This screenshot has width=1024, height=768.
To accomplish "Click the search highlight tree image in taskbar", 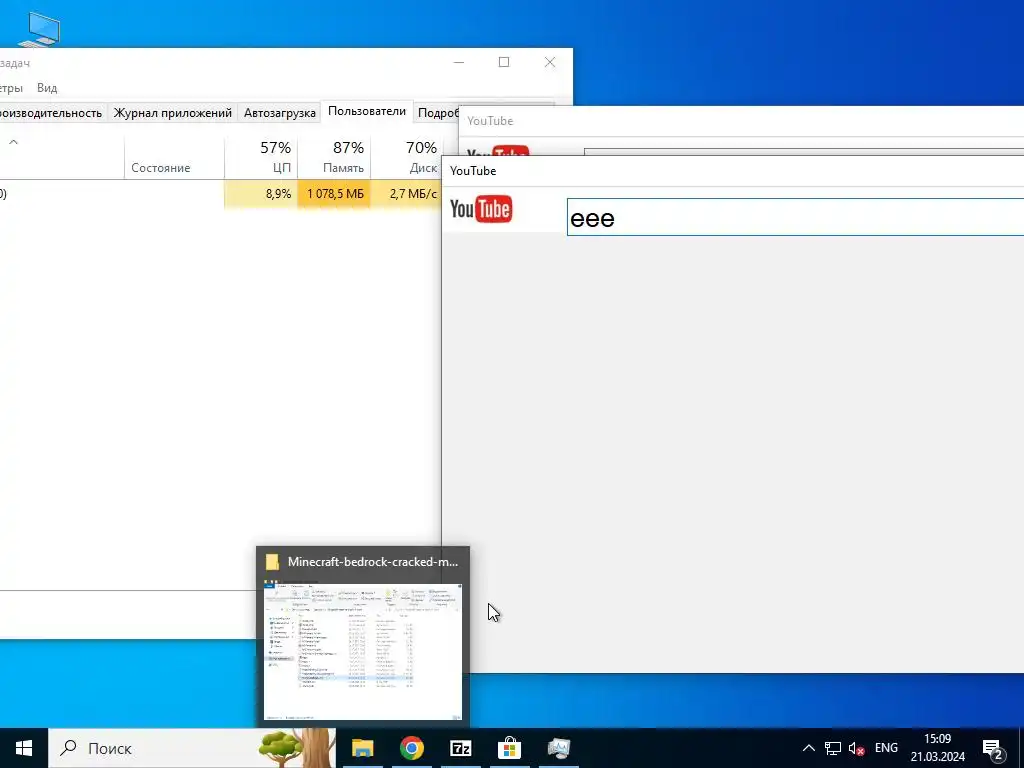I will (x=297, y=748).
